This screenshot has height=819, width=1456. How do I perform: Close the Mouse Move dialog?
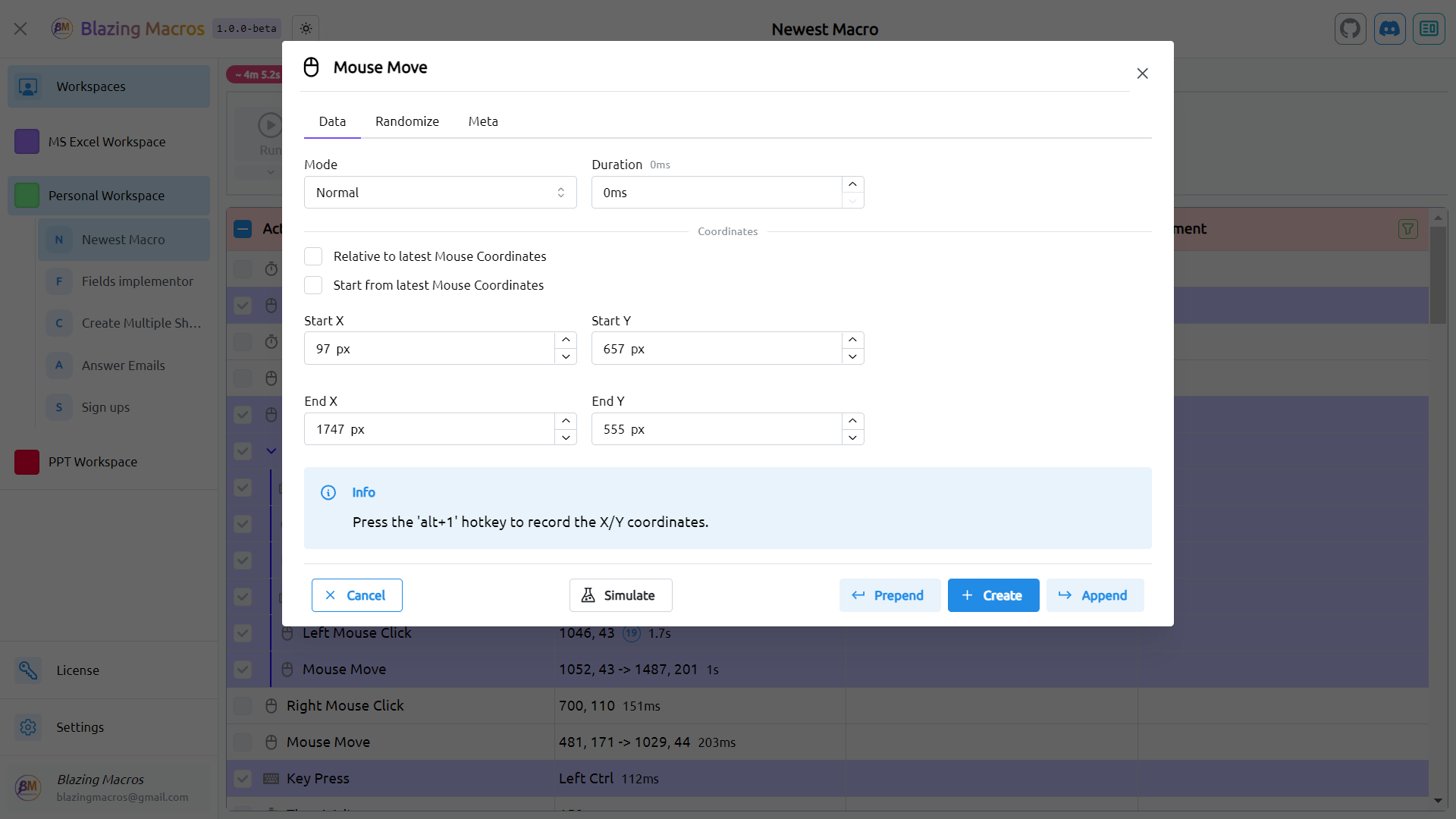coord(1142,74)
